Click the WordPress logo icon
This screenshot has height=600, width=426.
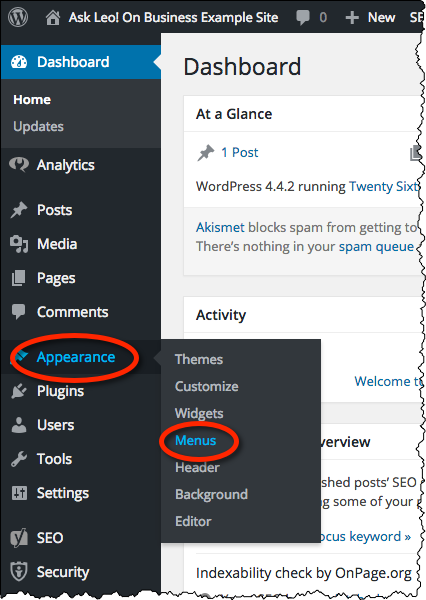pyautogui.click(x=18, y=17)
